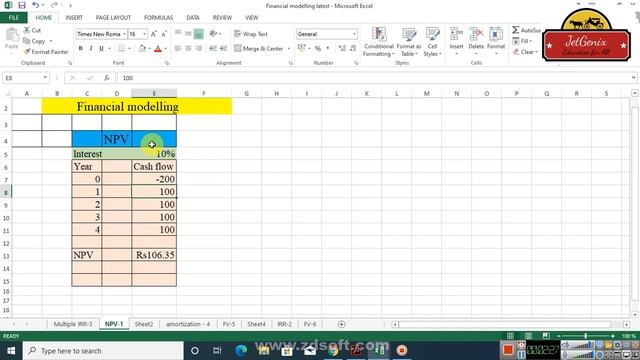Apply Comma Style

(328, 48)
